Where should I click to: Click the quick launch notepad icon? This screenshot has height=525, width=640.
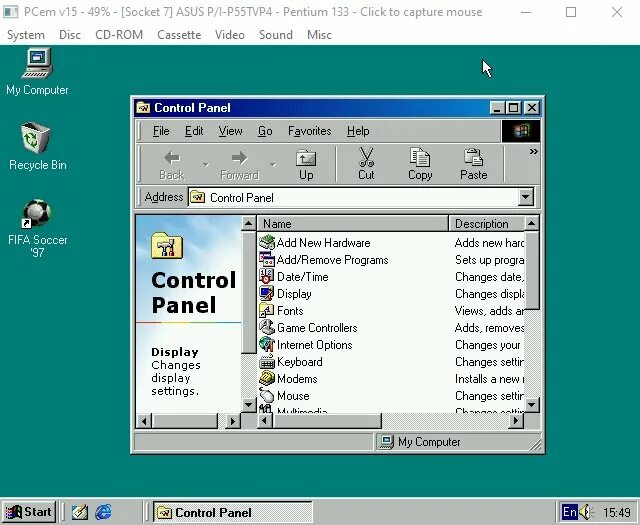(x=80, y=512)
